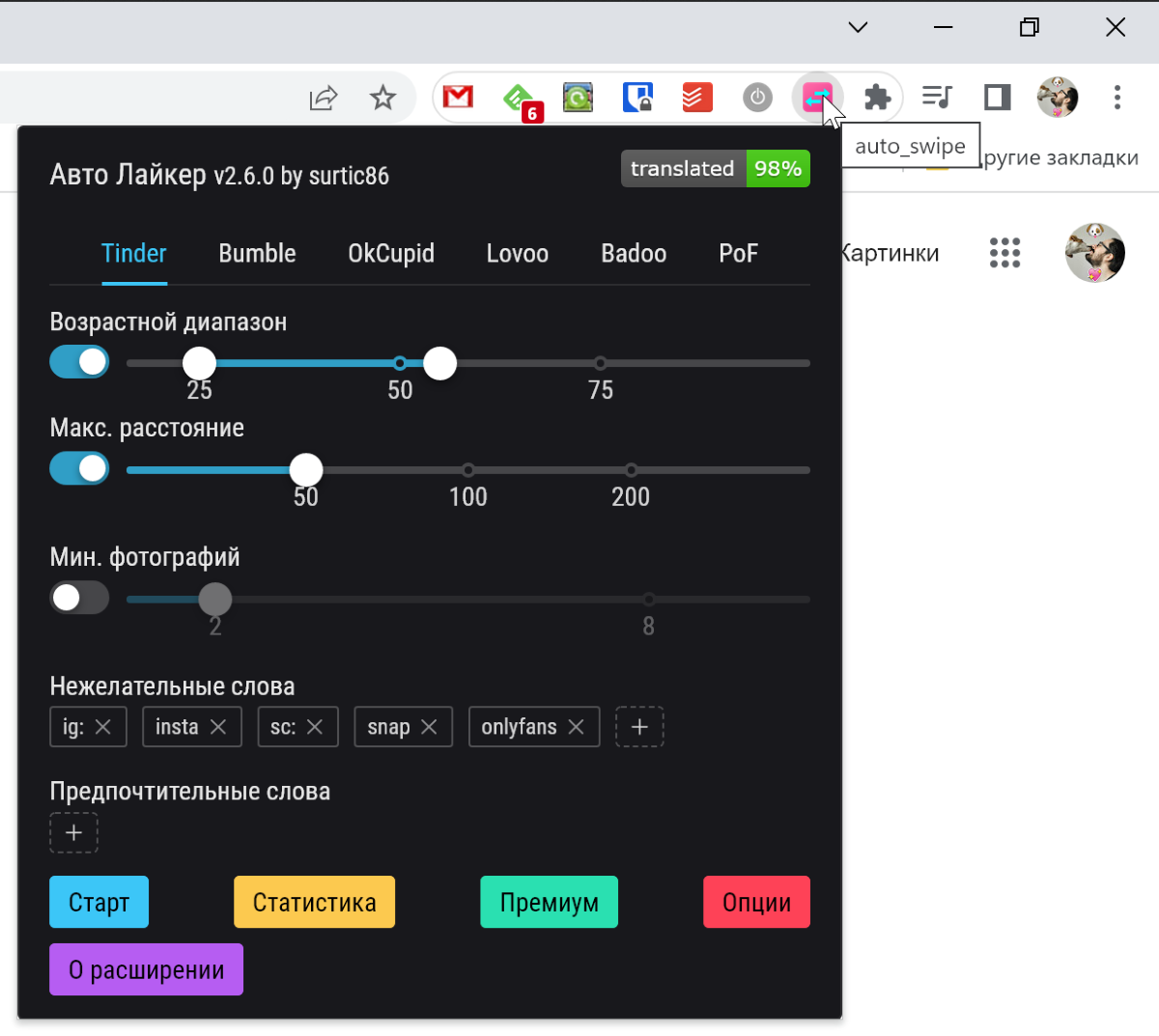Image resolution: width=1159 pixels, height=1036 pixels.
Task: Remove the "ig:" unwanted word
Action: [x=103, y=727]
